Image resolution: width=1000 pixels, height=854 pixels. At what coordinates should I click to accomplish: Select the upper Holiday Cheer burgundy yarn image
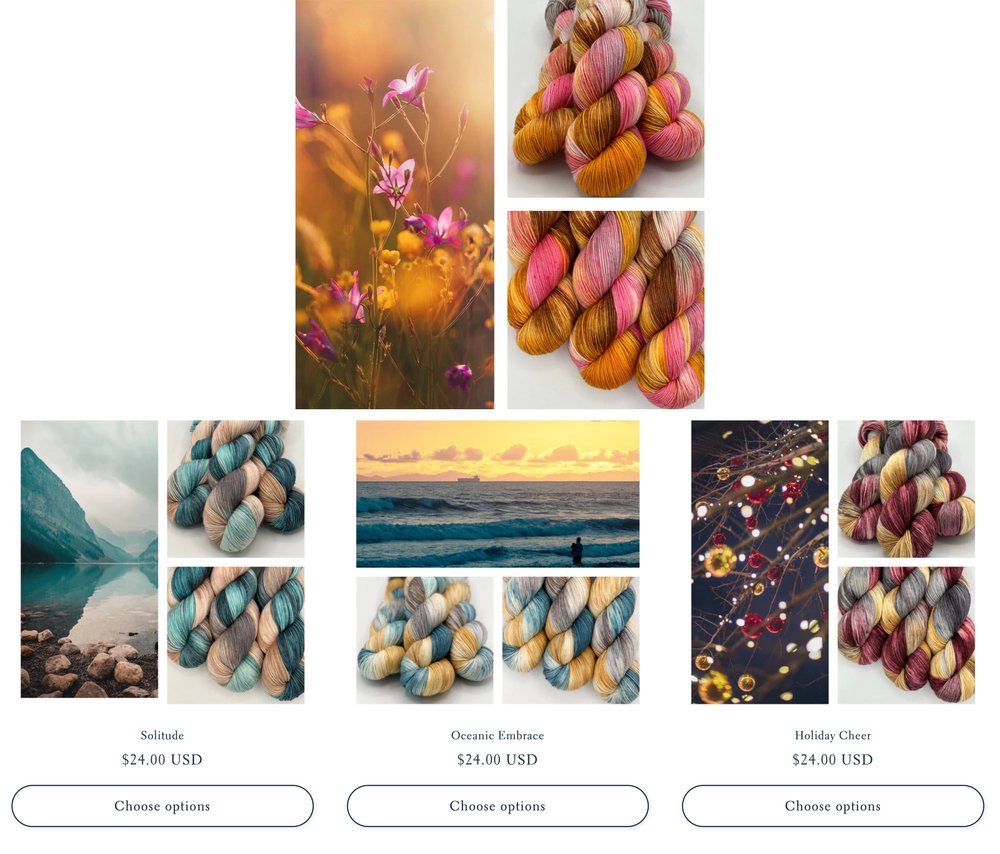point(906,489)
